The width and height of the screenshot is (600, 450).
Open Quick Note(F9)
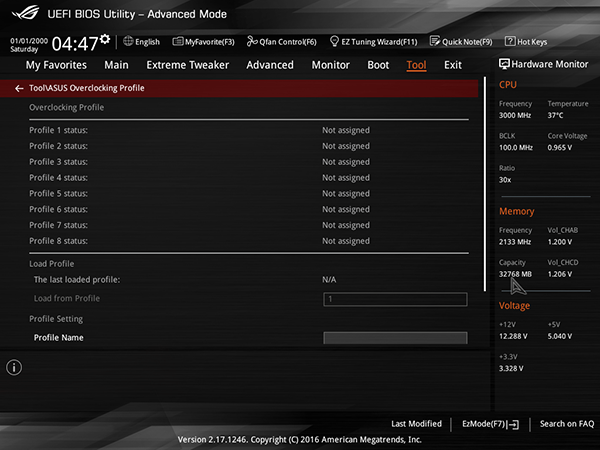[467, 42]
